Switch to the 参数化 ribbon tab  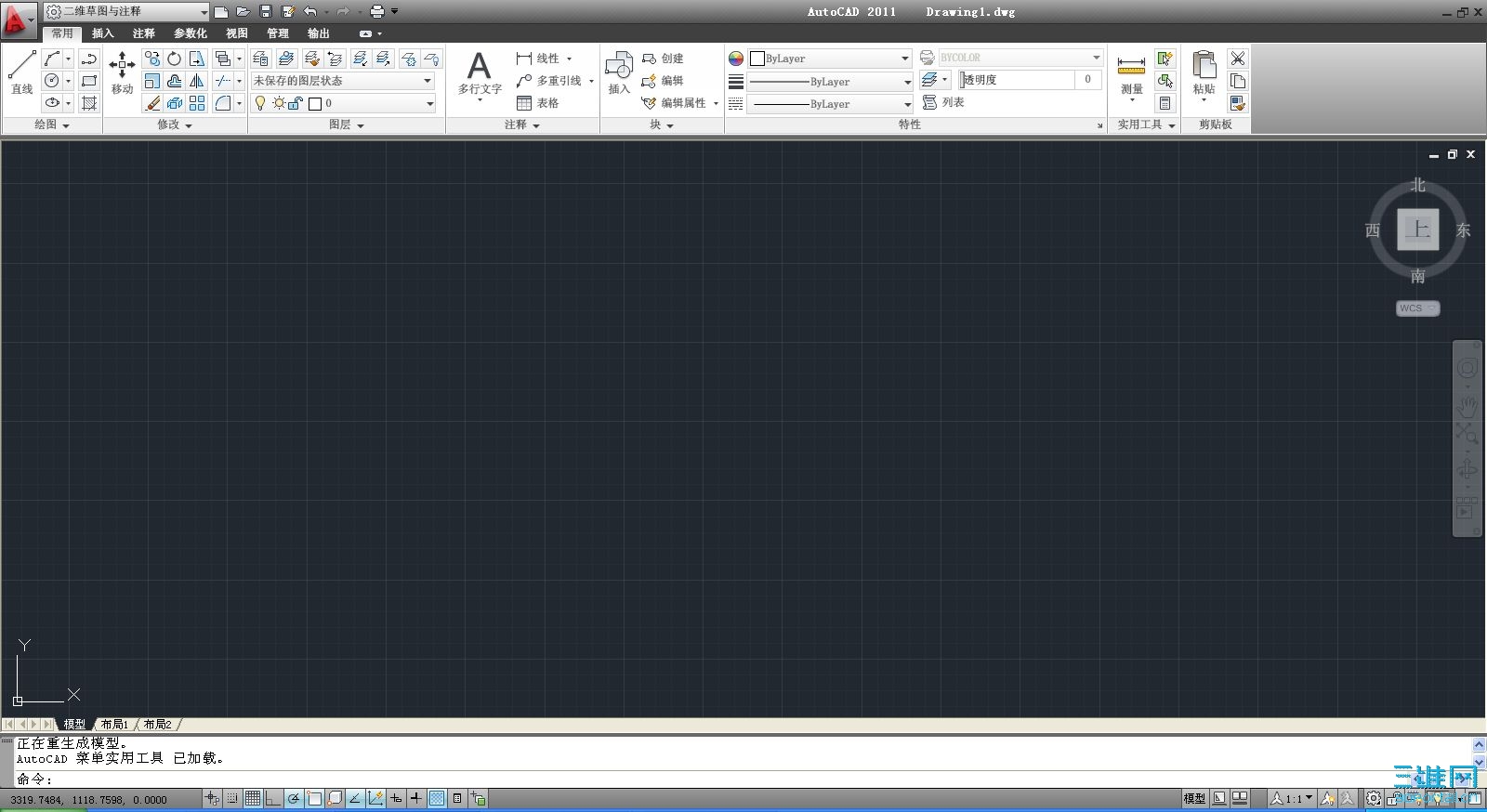click(190, 33)
